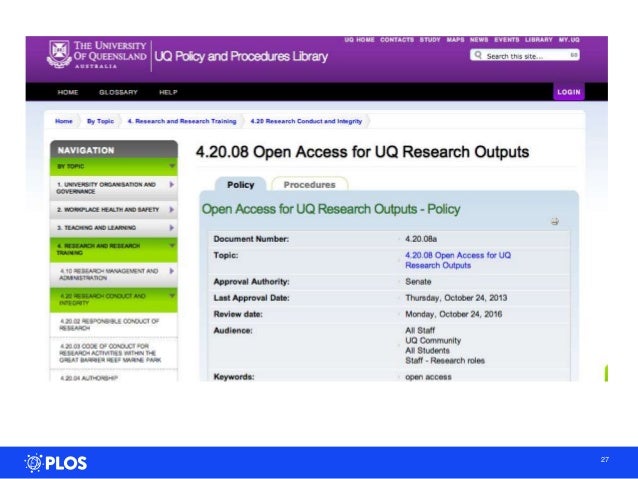Switch to the Policy tab
The image size is (638, 479).
[x=240, y=185]
